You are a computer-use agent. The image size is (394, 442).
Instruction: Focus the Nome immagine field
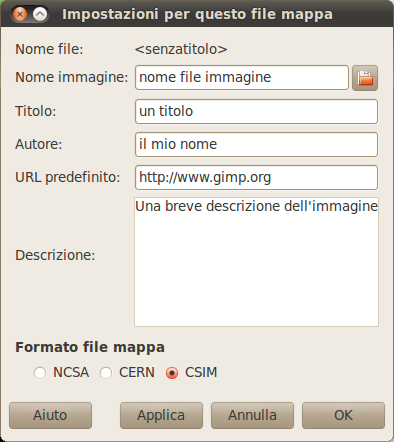point(242,78)
